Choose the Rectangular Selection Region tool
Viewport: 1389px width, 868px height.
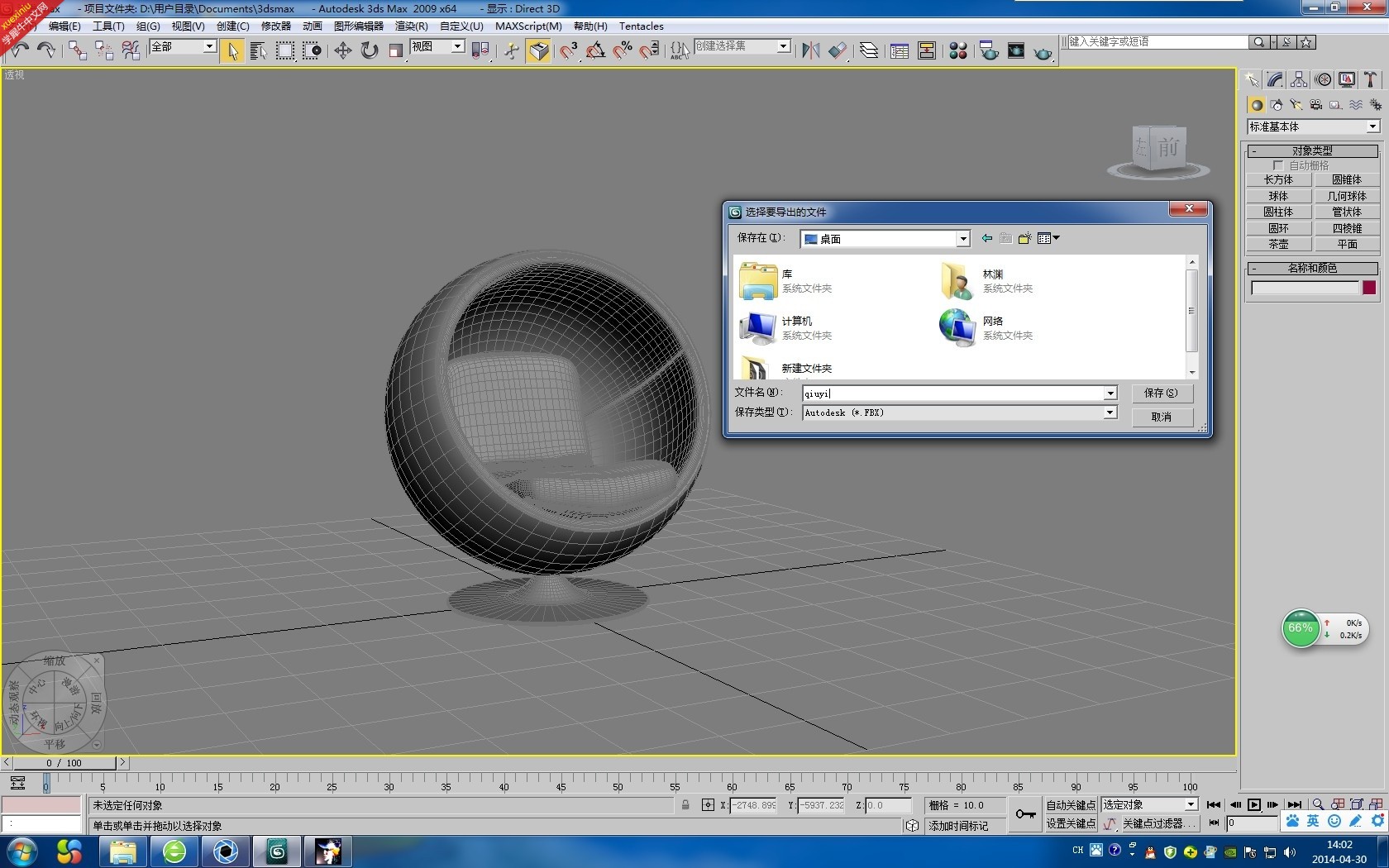[285, 51]
